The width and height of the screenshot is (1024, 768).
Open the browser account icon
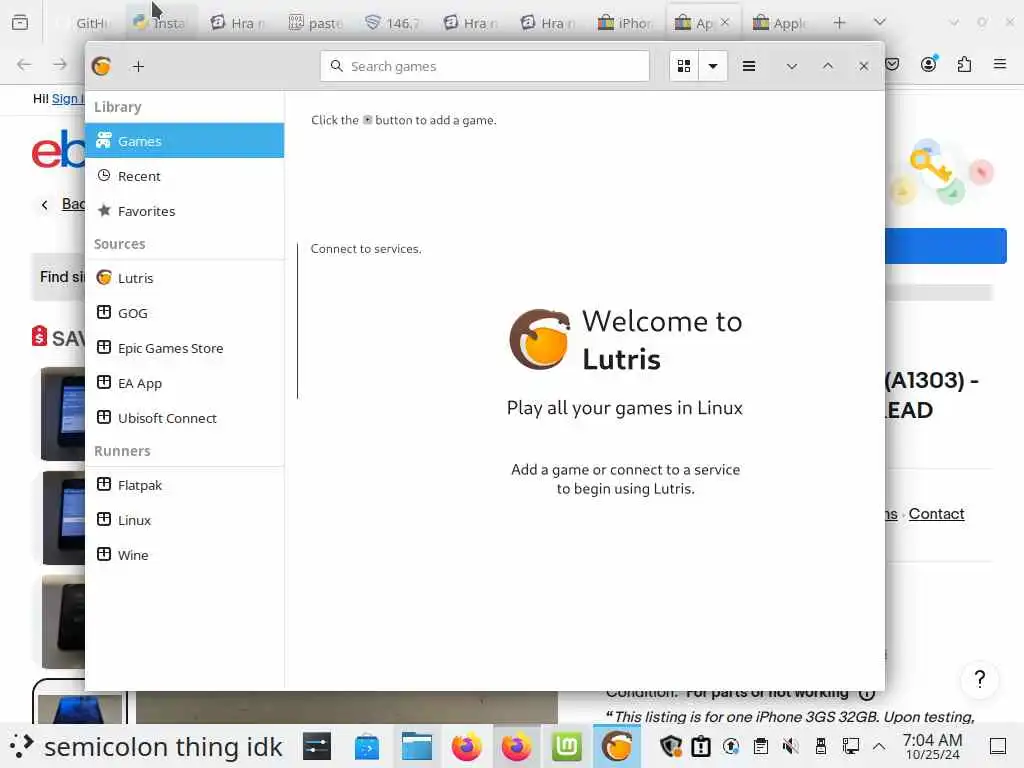[928, 64]
